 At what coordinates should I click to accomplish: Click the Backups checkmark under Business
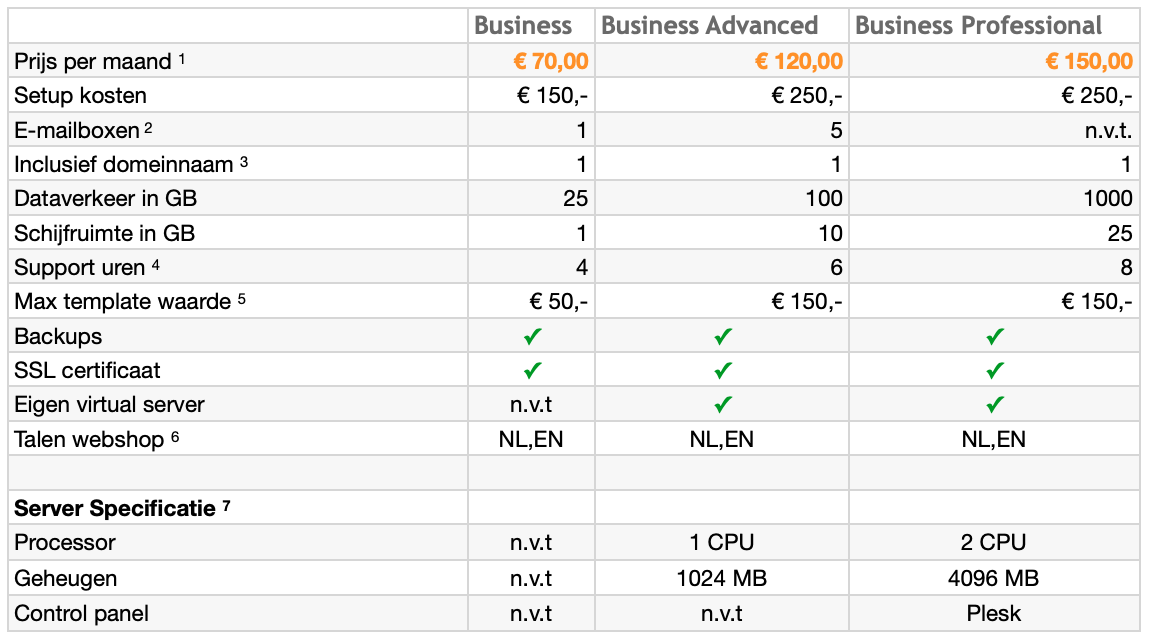tap(532, 337)
